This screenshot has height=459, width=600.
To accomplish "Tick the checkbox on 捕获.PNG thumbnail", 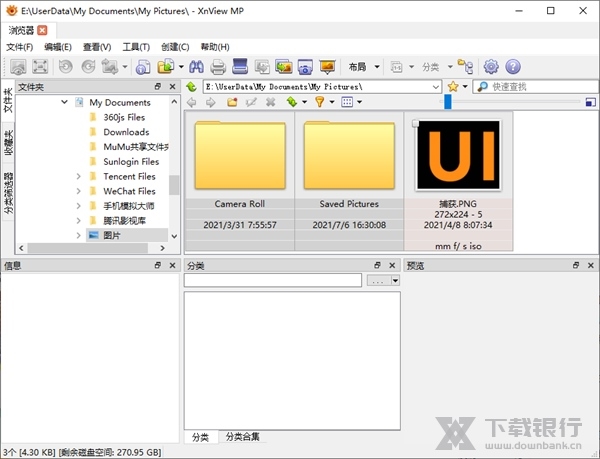I will click(x=415, y=123).
